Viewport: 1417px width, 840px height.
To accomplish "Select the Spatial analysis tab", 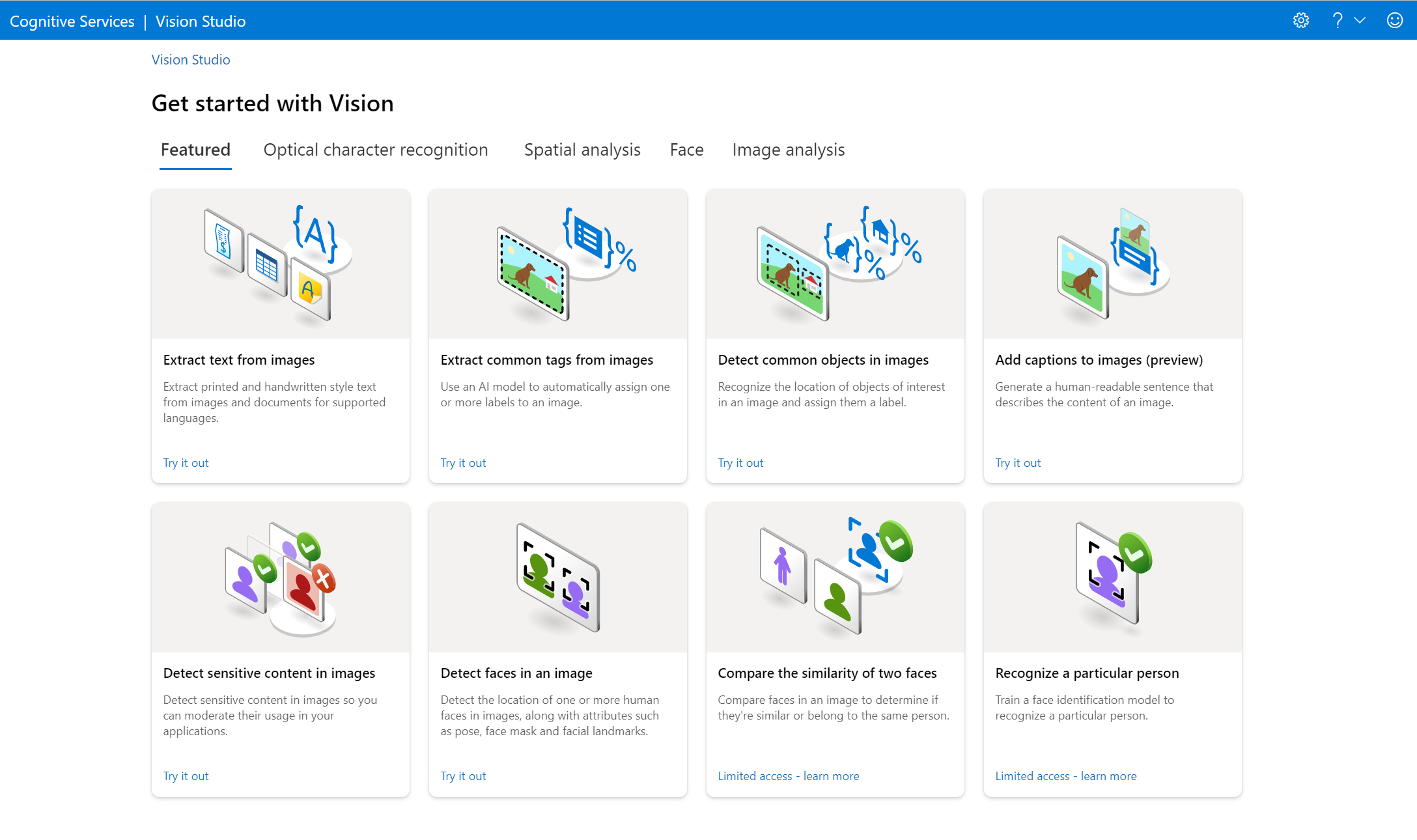I will [x=582, y=150].
